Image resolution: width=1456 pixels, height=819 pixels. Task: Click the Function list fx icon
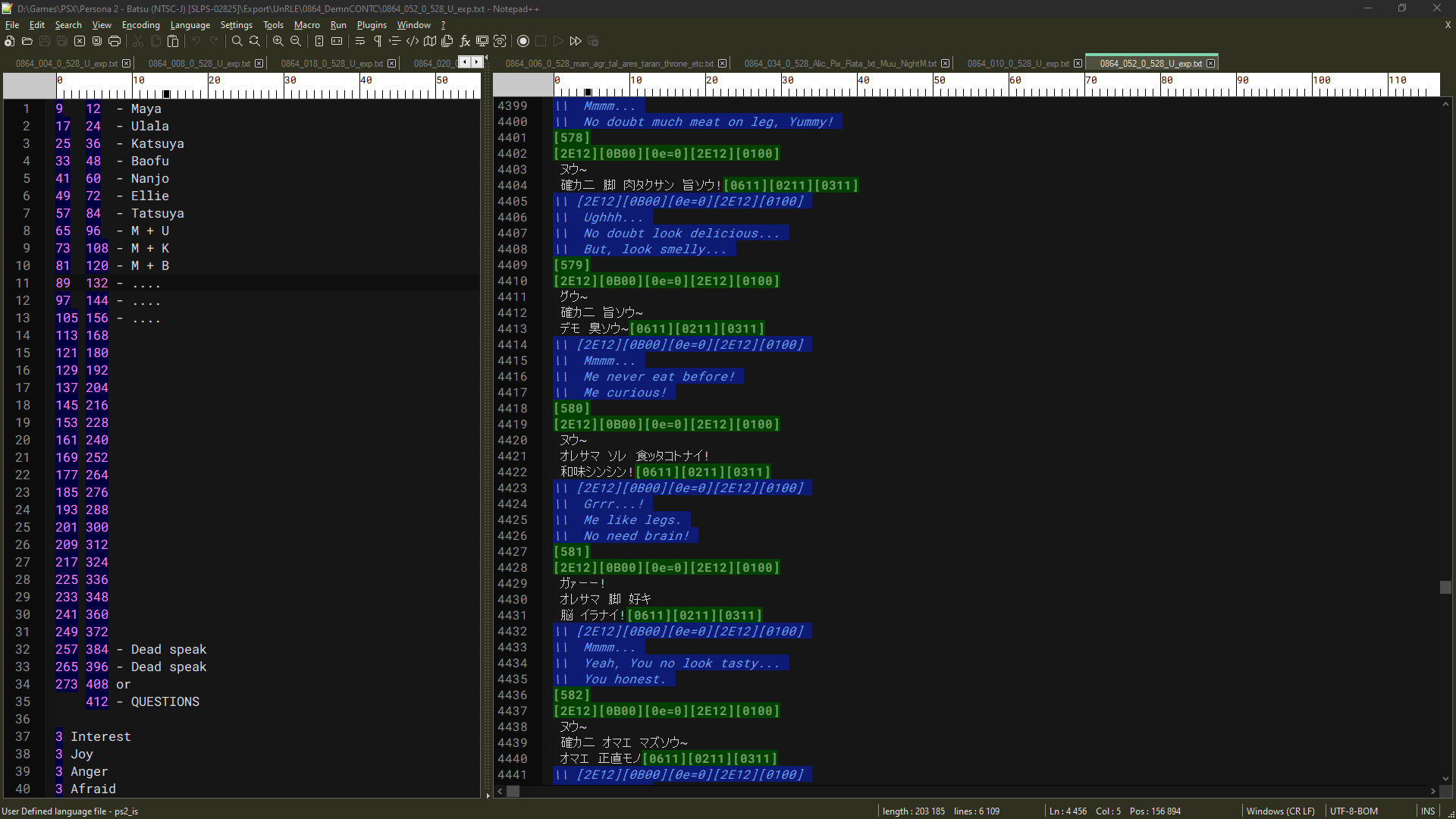(465, 41)
